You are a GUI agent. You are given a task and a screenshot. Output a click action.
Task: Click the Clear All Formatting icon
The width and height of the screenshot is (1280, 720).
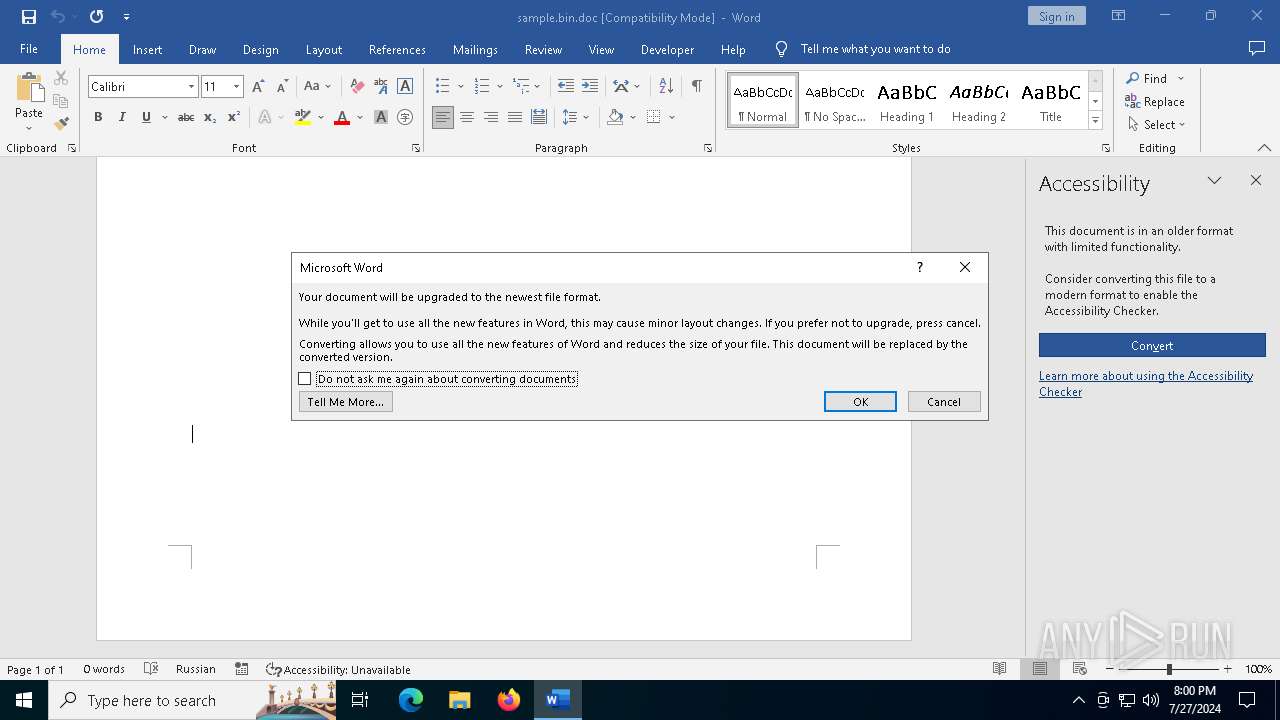click(x=357, y=87)
